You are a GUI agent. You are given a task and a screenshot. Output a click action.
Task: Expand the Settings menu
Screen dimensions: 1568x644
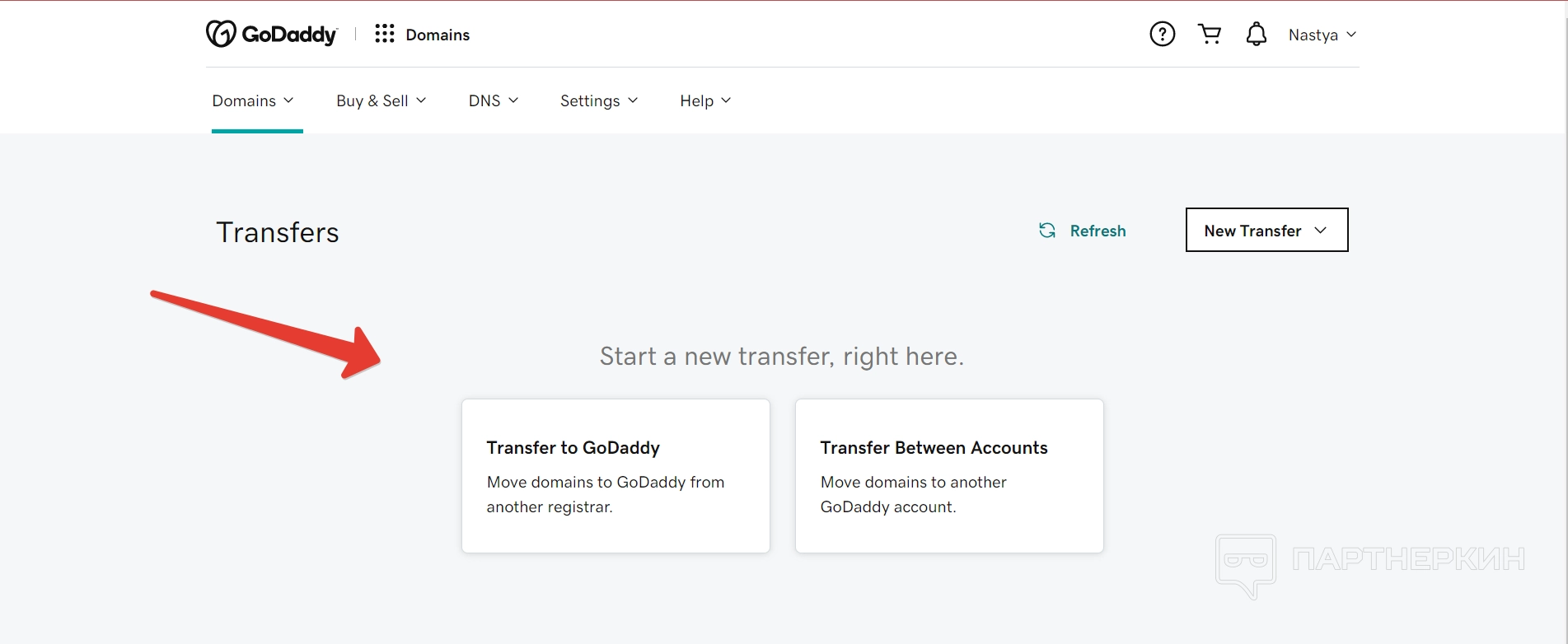click(x=599, y=100)
